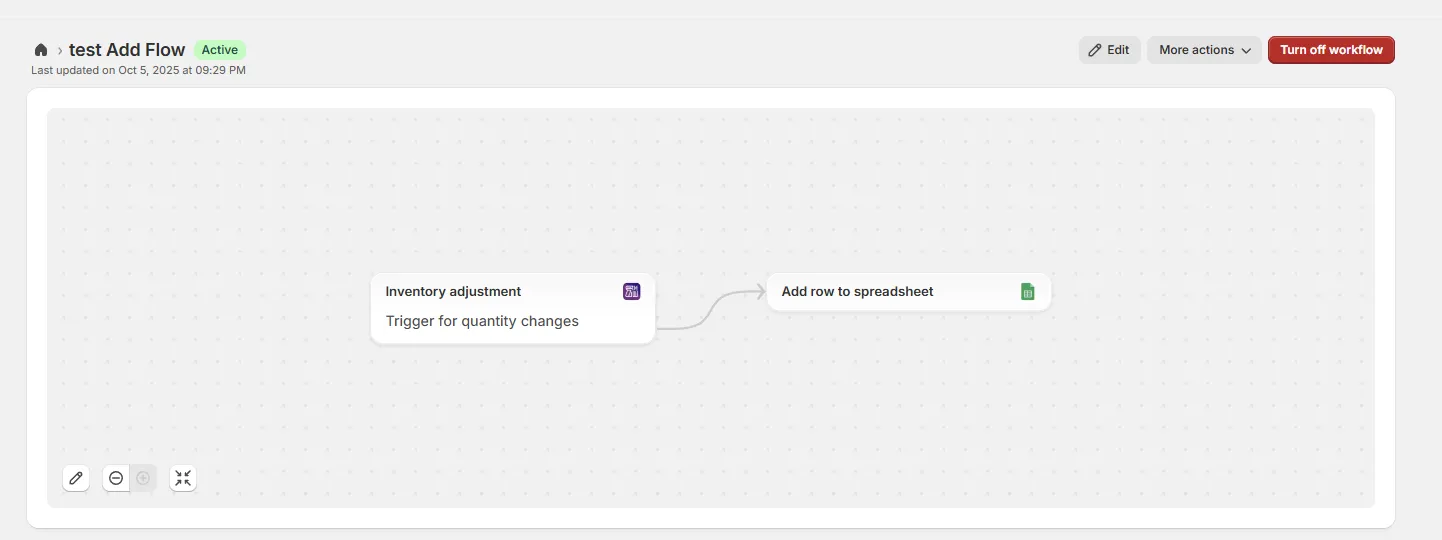Viewport: 1442px width, 540px height.
Task: Click the purple Inventory adjustment app icon
Action: pyautogui.click(x=631, y=291)
